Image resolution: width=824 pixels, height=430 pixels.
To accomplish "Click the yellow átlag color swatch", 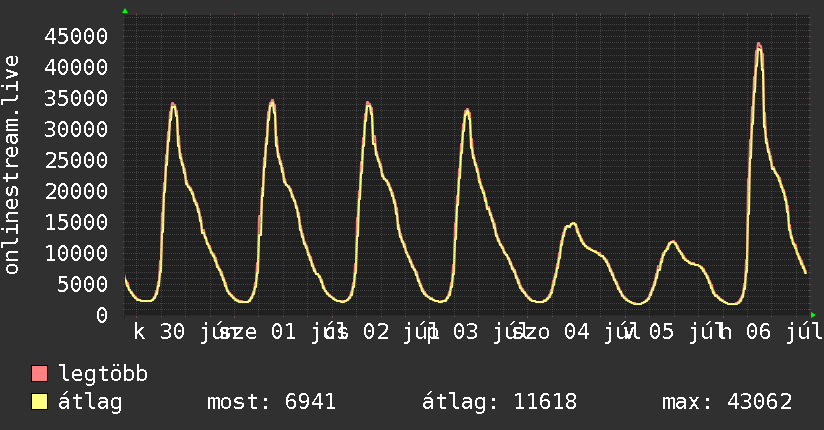I will pos(39,402).
